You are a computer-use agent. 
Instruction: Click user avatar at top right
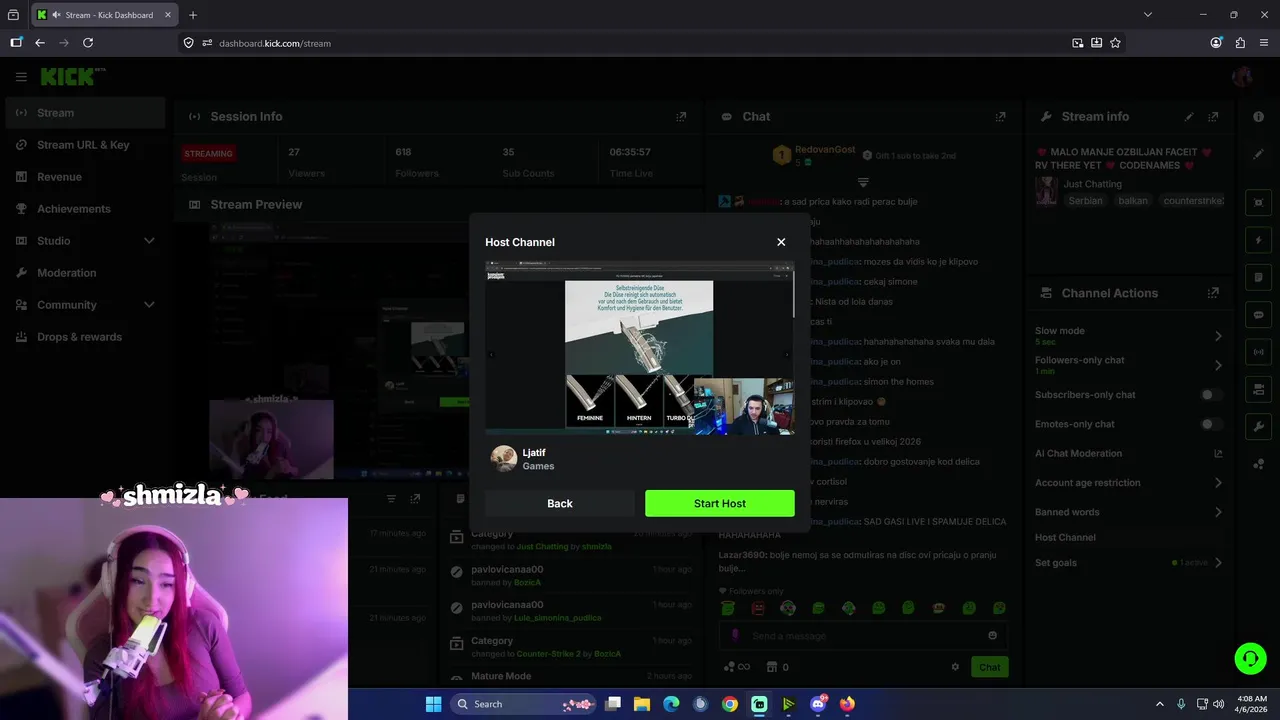coord(1244,76)
